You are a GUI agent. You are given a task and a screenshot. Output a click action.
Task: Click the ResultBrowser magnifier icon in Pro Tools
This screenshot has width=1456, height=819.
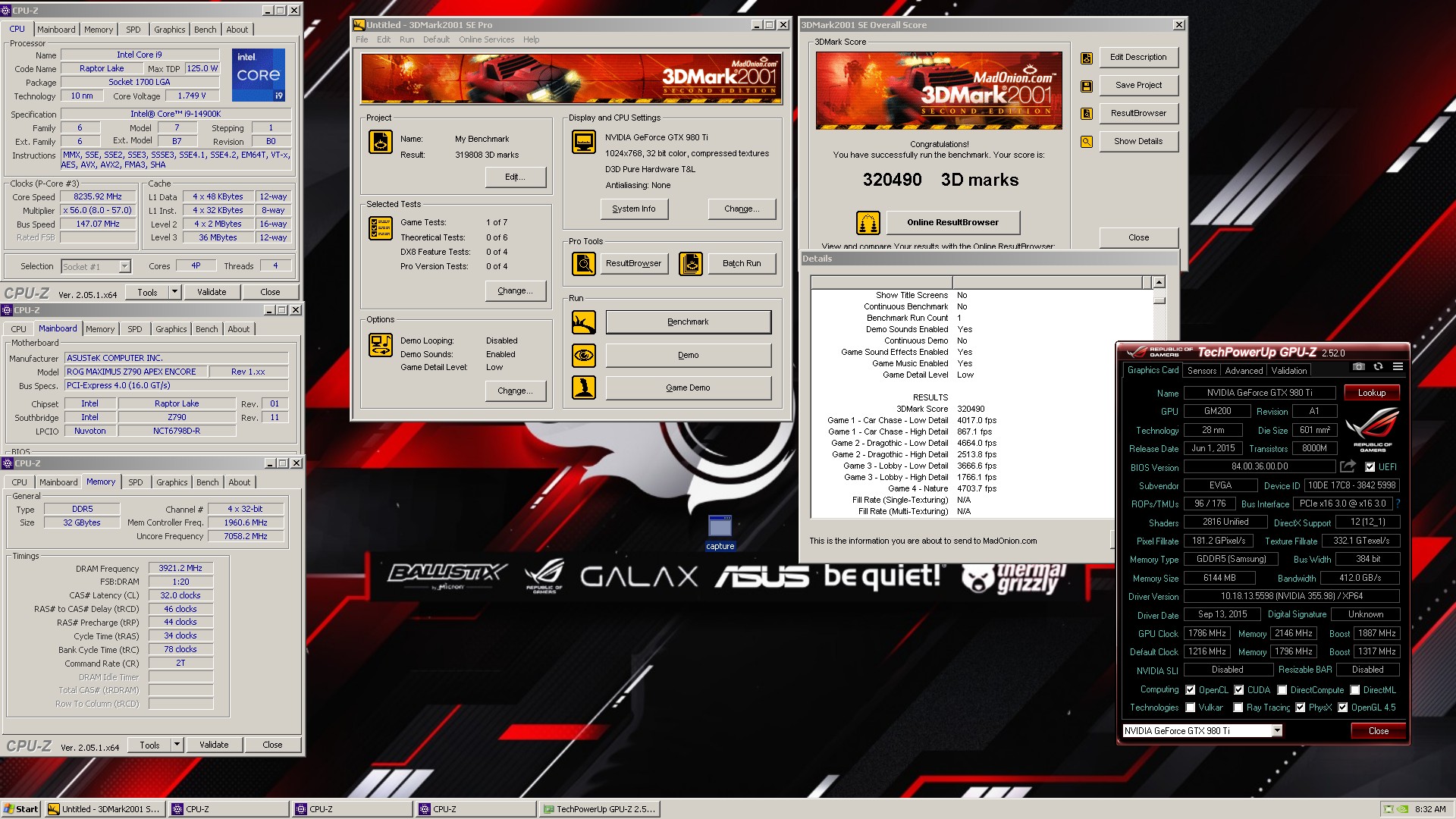click(x=584, y=264)
